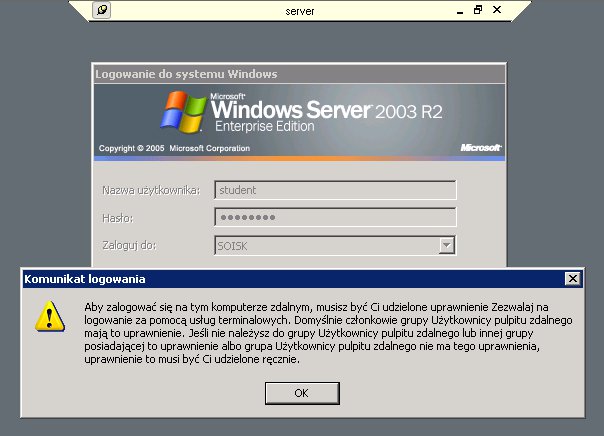Click OK in the logon message
This screenshot has width=604, height=436.
tap(302, 393)
